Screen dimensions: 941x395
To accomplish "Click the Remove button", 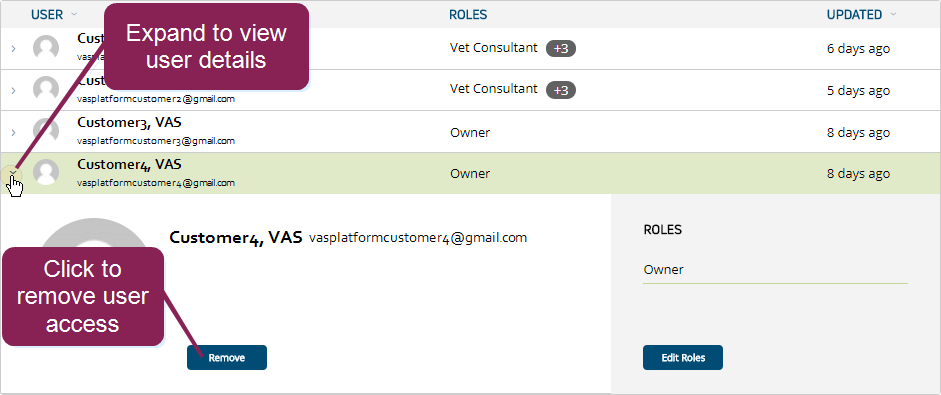I will click(x=227, y=358).
